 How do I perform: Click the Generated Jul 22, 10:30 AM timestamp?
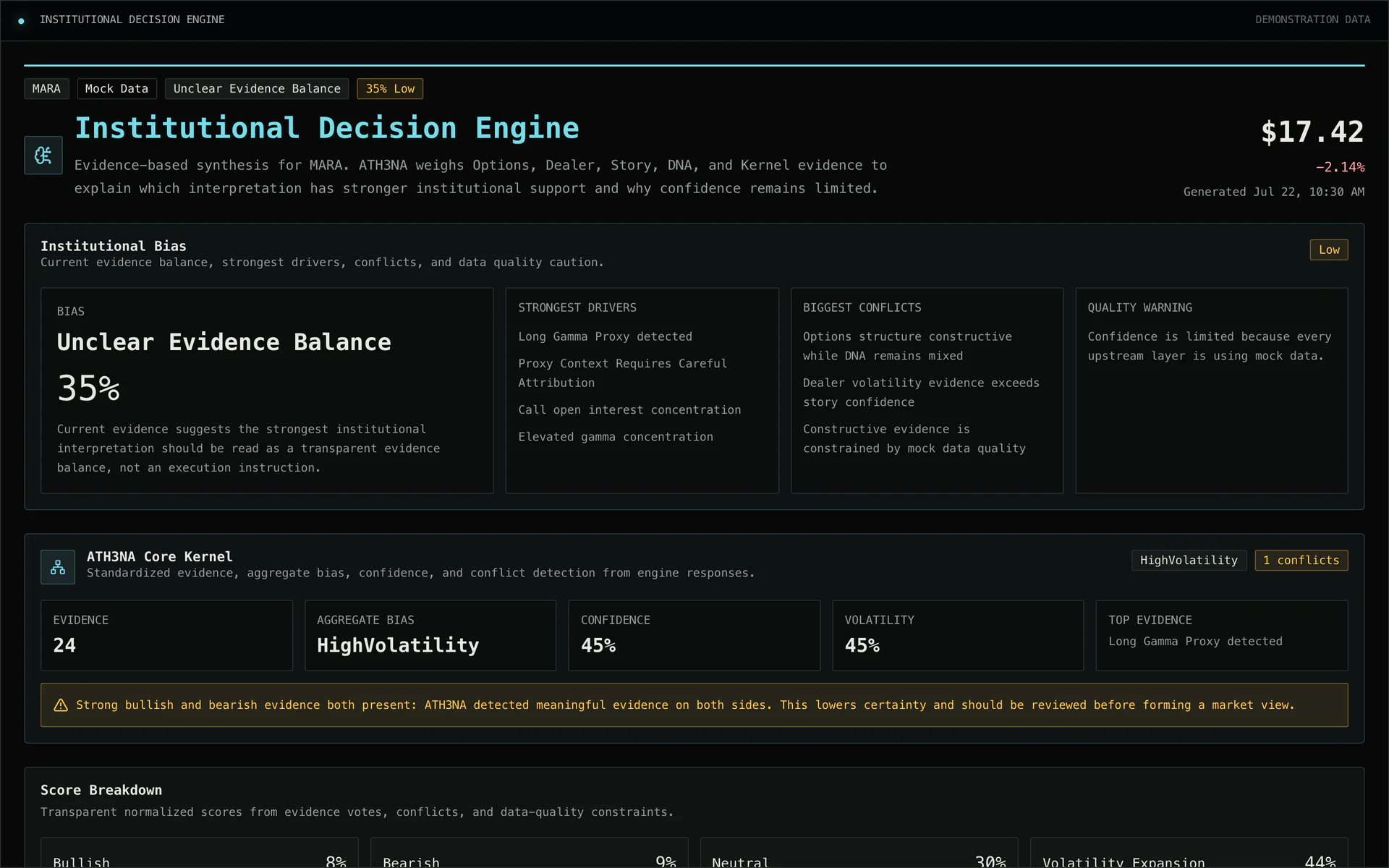click(1274, 192)
